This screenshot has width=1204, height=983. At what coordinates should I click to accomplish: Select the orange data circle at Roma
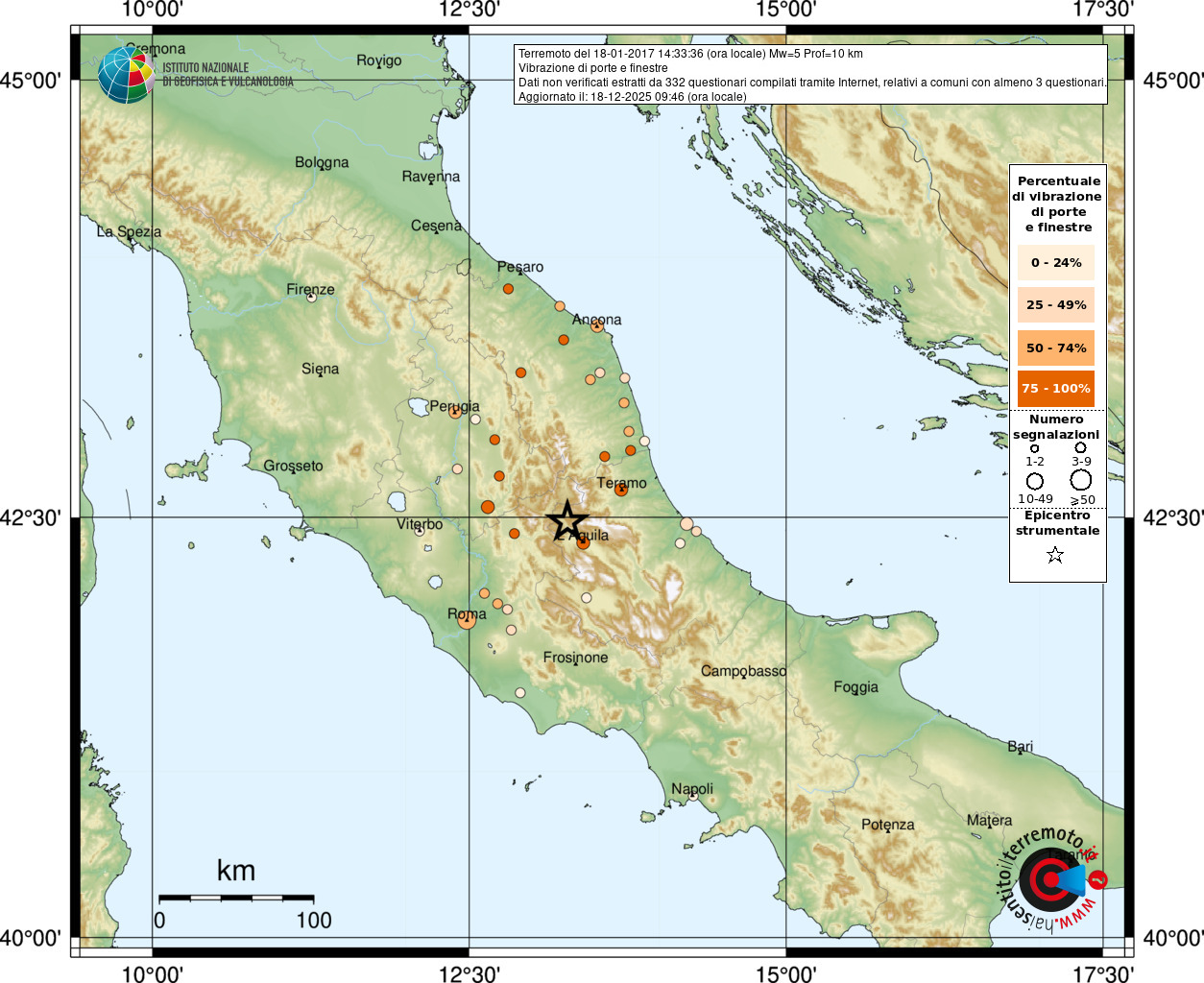coord(467,620)
